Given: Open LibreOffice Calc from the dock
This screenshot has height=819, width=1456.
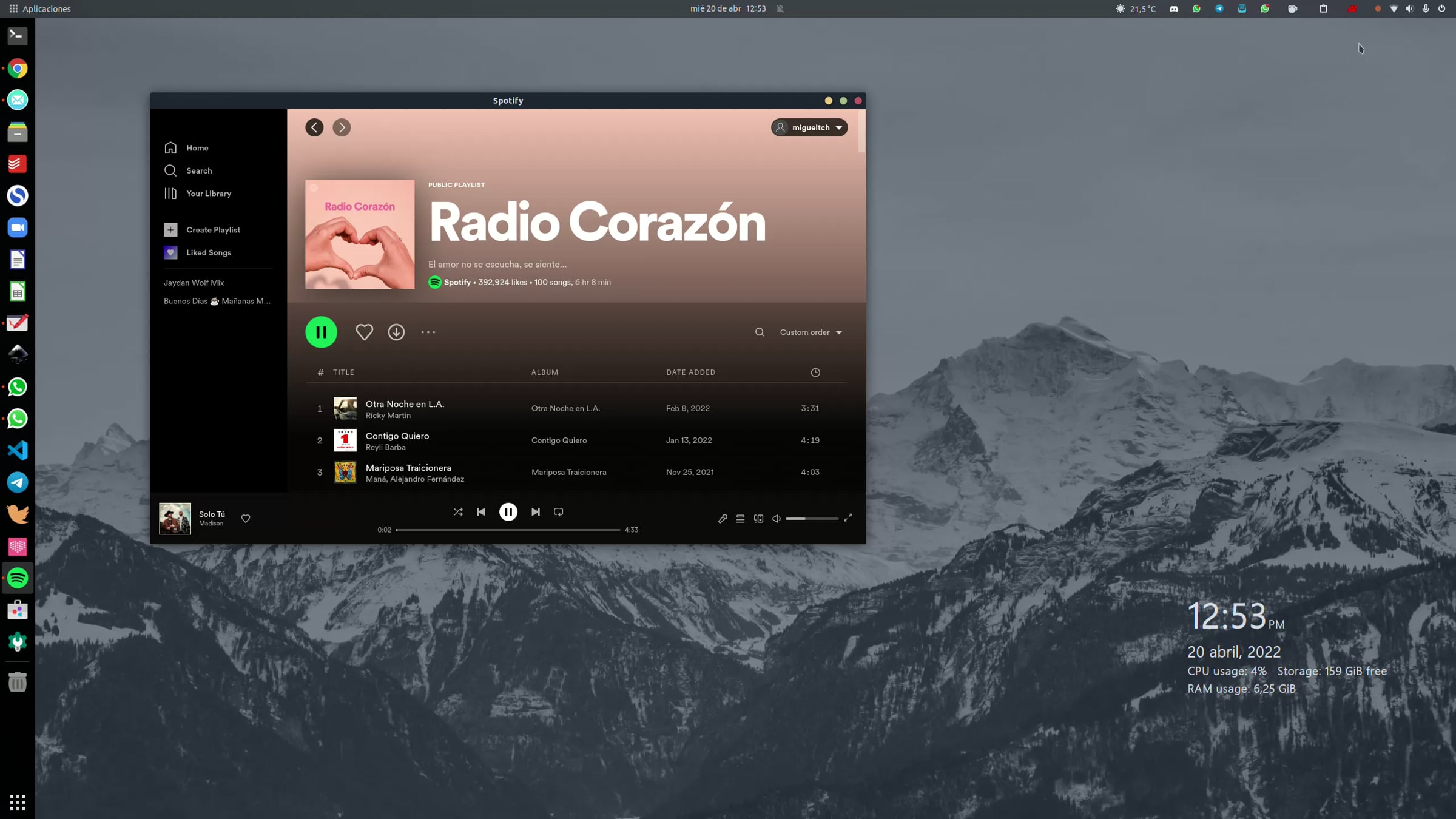Looking at the screenshot, I should point(18,292).
